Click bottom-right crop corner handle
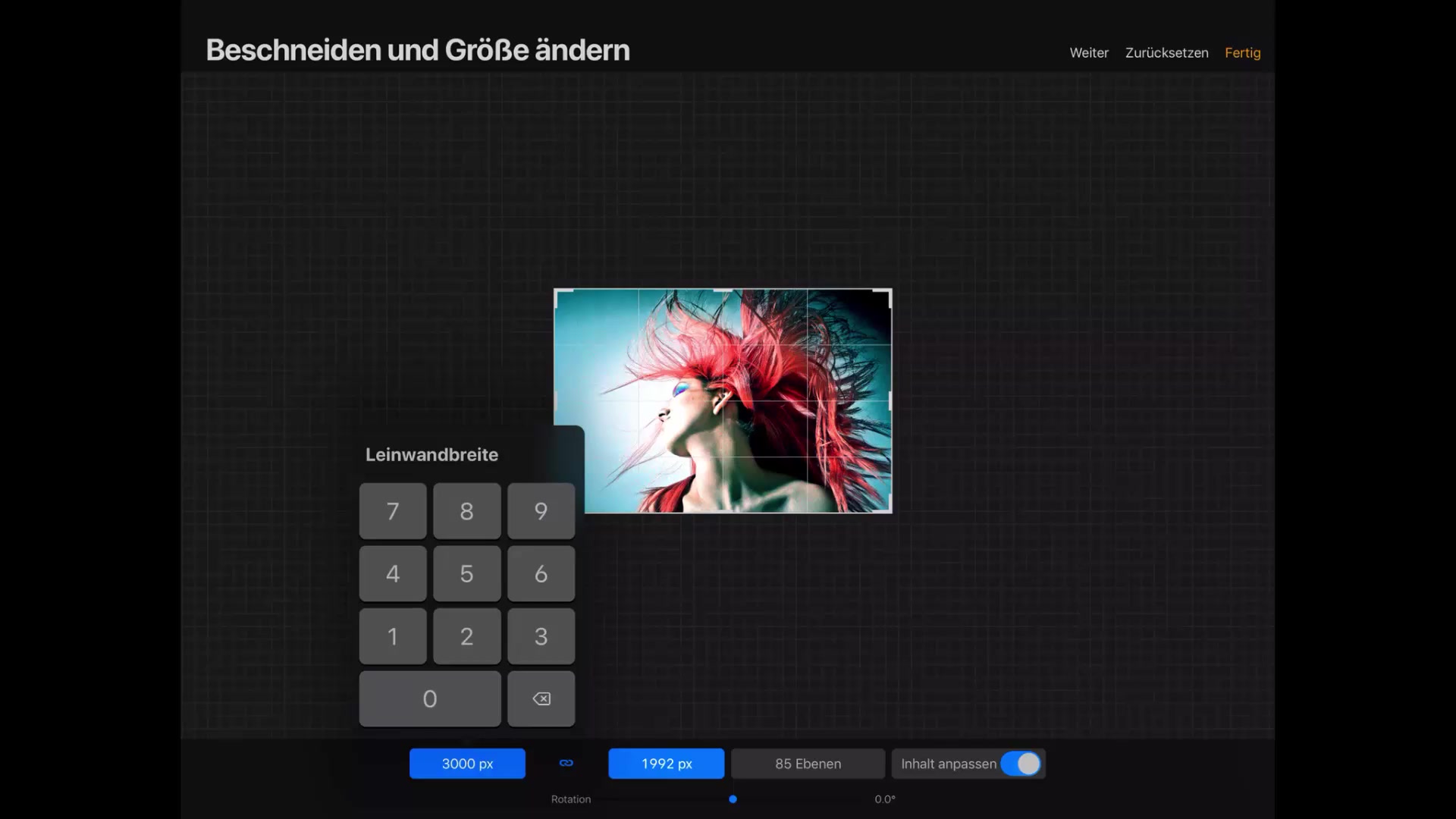Screen dimensions: 1456x819 coord(888,509)
